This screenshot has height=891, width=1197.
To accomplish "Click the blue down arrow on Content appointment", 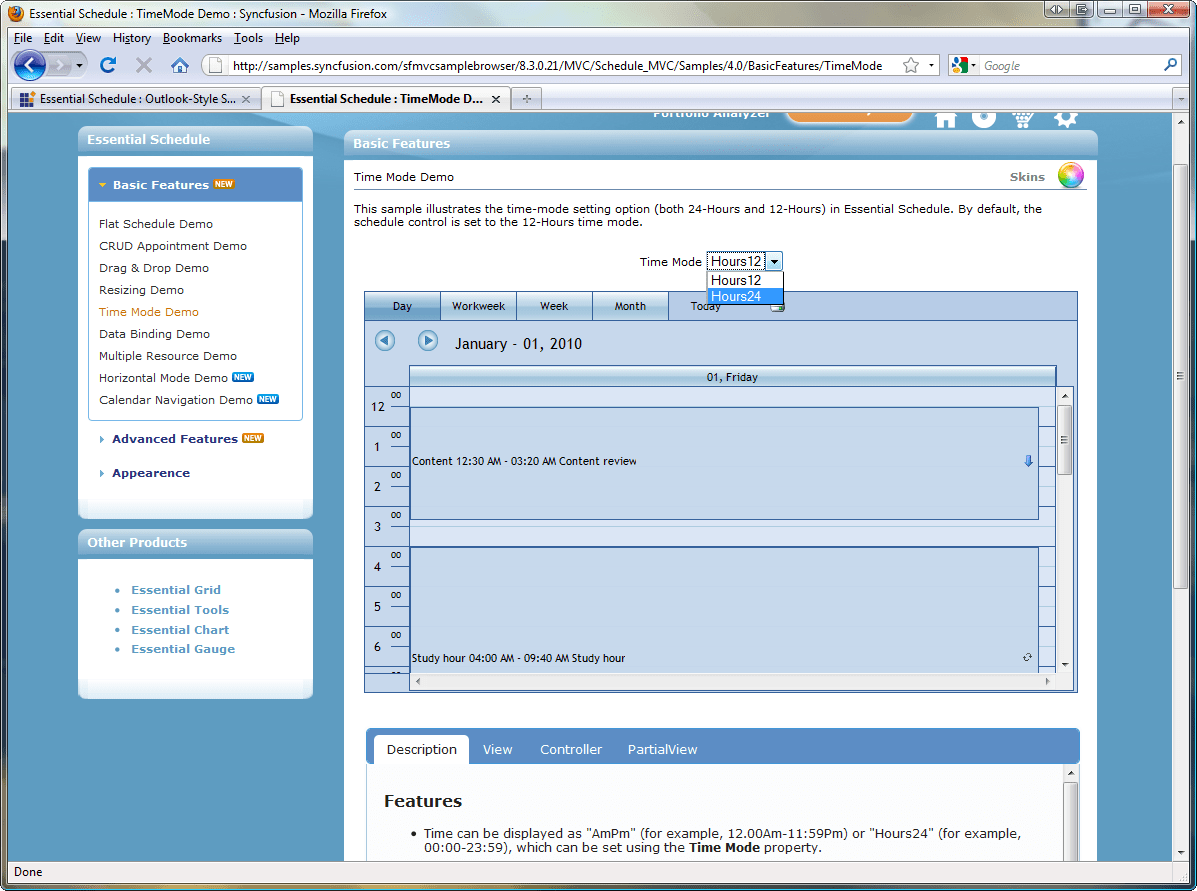I will point(1028,461).
